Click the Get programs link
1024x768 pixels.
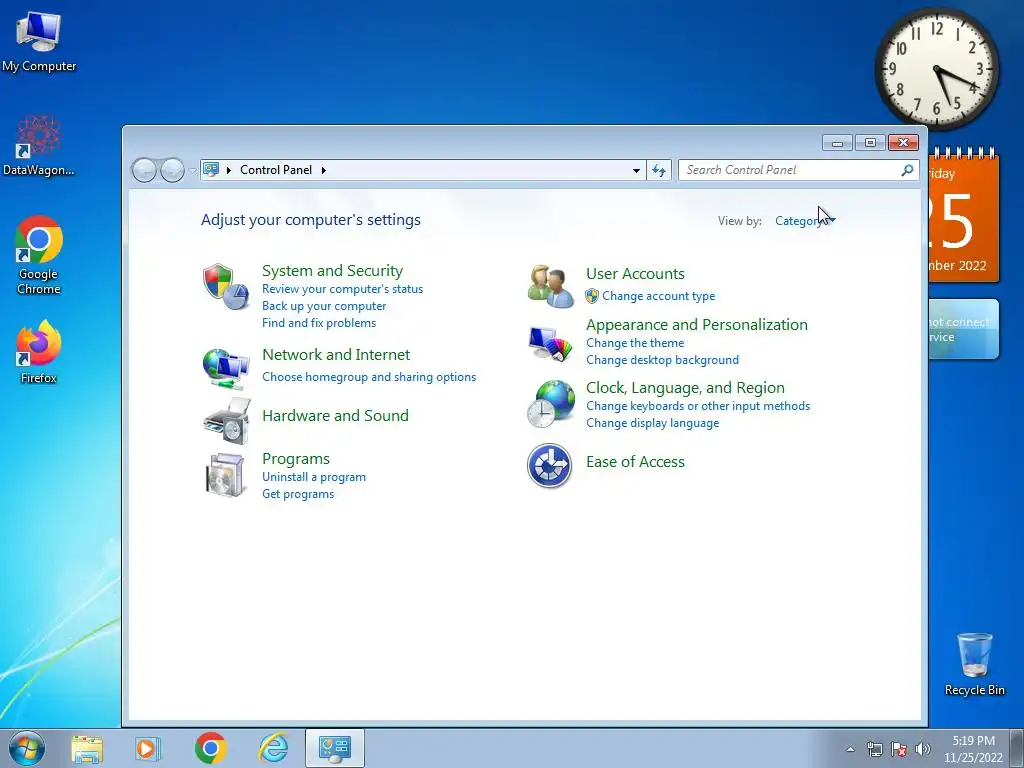[298, 494]
